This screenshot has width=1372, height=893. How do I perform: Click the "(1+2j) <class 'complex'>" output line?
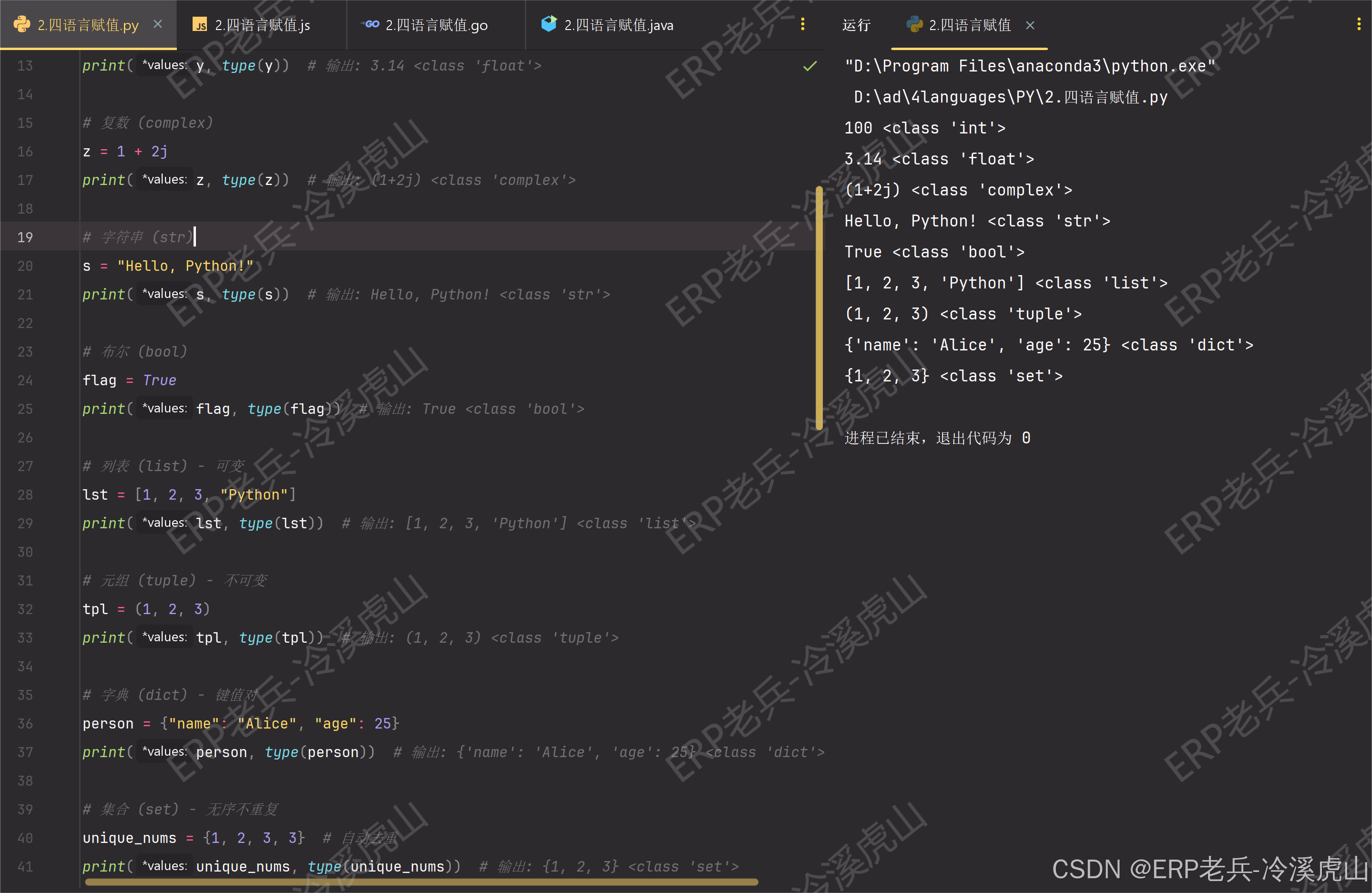pos(958,190)
